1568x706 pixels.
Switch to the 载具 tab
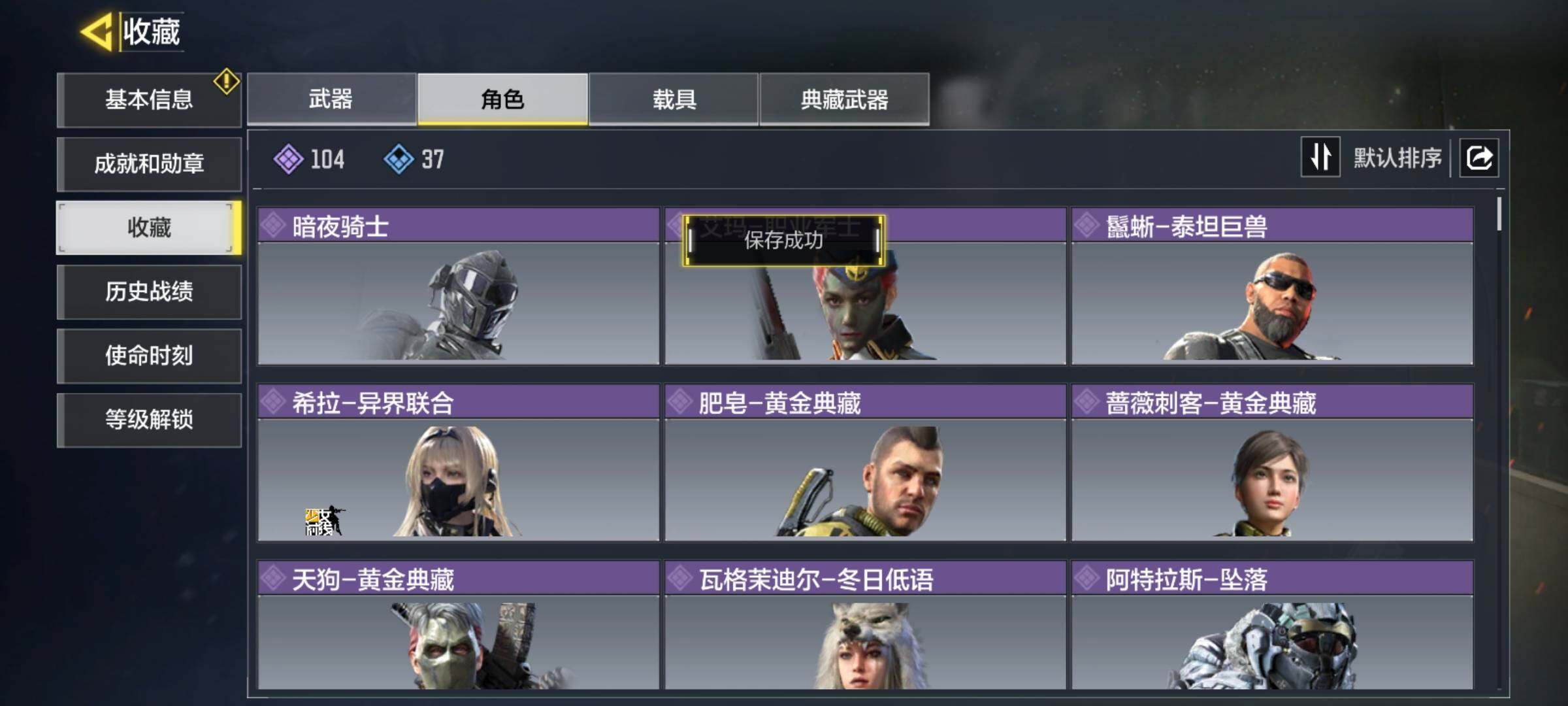point(674,99)
